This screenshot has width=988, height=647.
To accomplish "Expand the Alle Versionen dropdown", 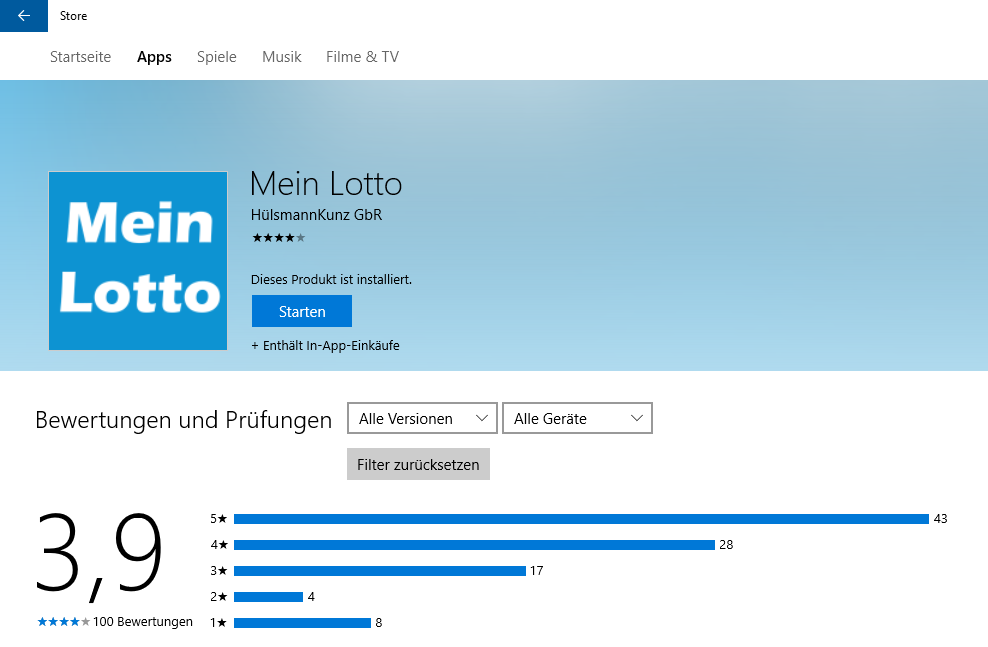I will point(422,418).
